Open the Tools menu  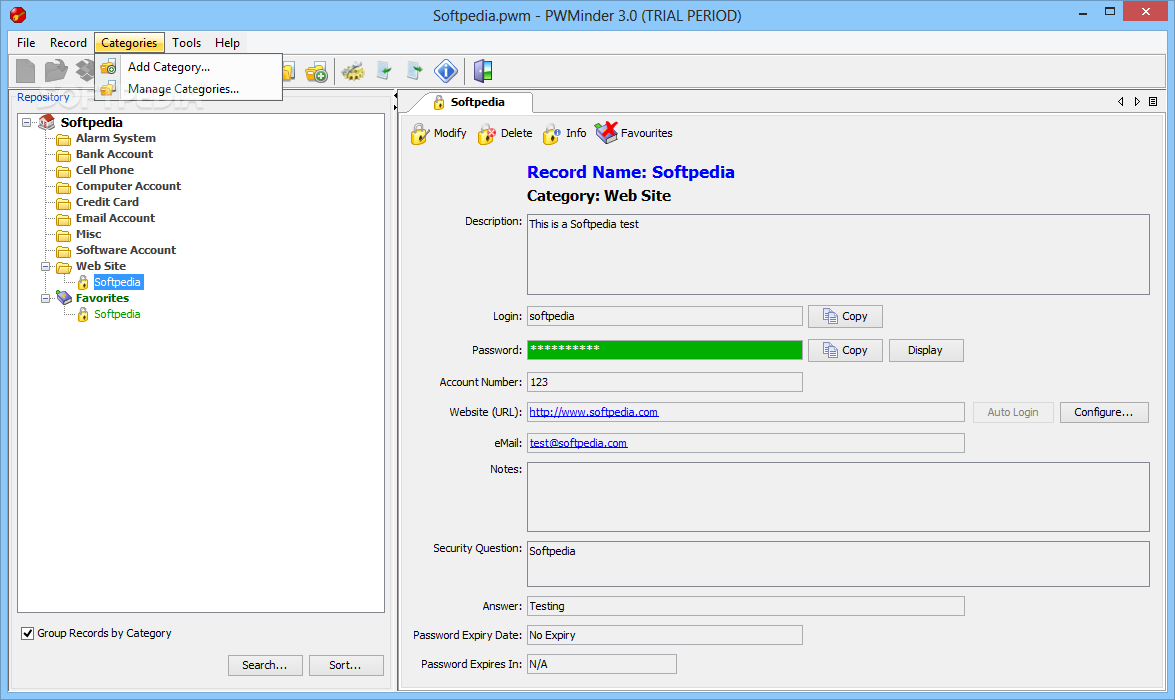[187, 43]
